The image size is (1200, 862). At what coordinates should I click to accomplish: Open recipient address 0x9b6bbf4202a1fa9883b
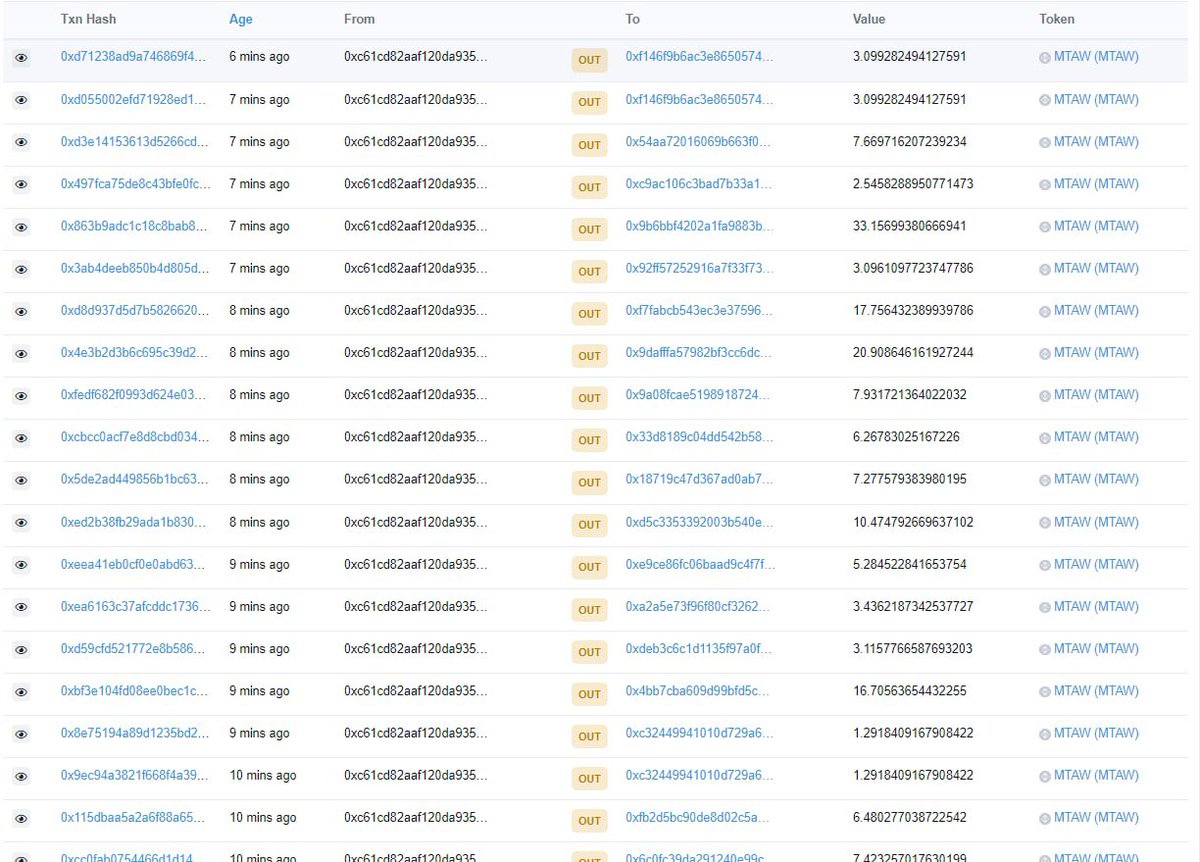pyautogui.click(x=699, y=226)
